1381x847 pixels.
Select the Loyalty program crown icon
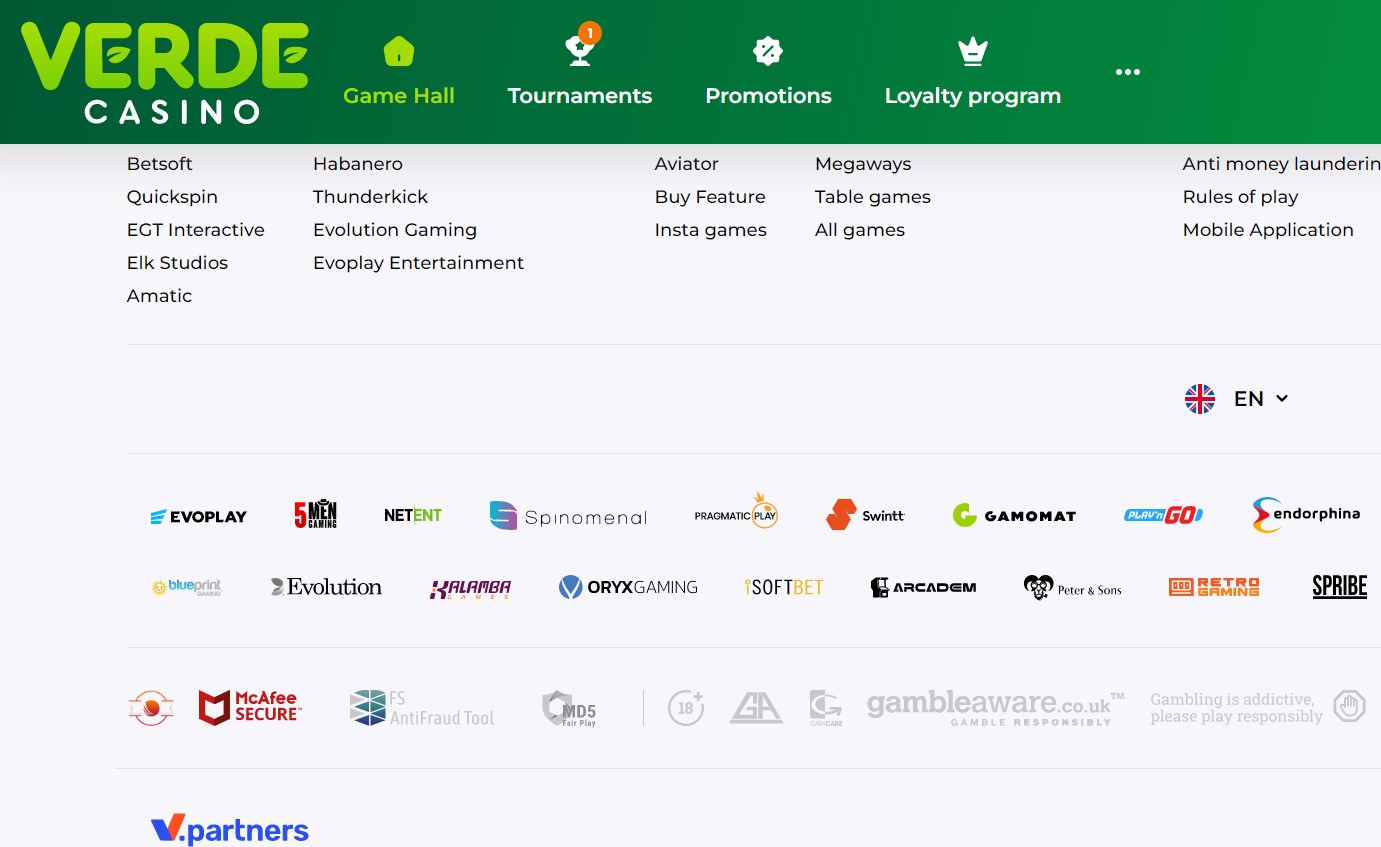[972, 52]
